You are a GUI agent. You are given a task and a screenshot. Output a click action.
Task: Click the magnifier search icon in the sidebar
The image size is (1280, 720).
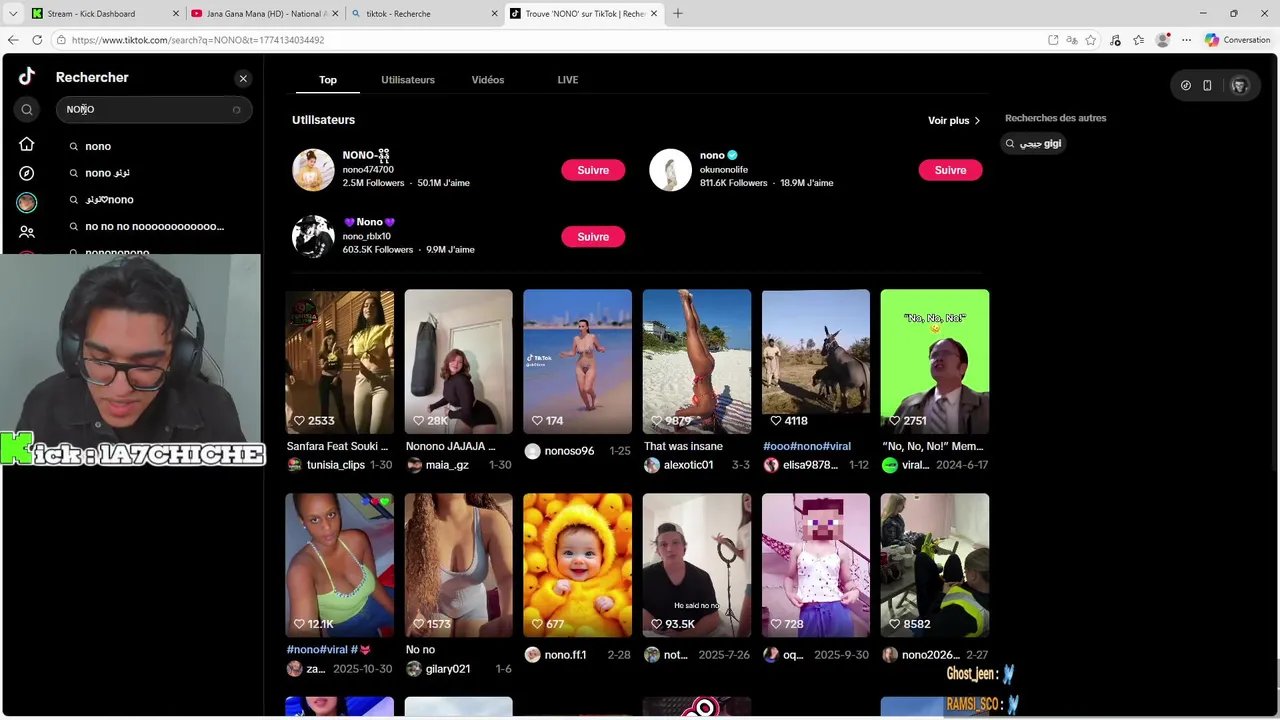click(x=27, y=110)
